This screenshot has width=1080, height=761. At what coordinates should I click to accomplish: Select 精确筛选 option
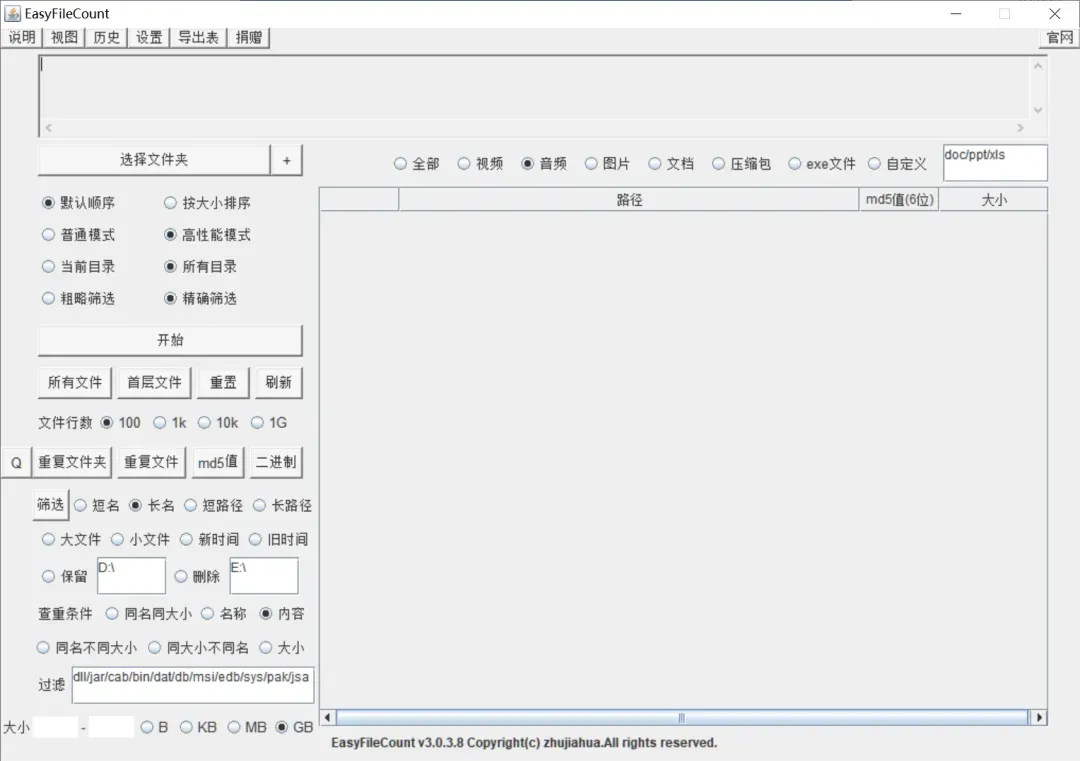point(200,298)
